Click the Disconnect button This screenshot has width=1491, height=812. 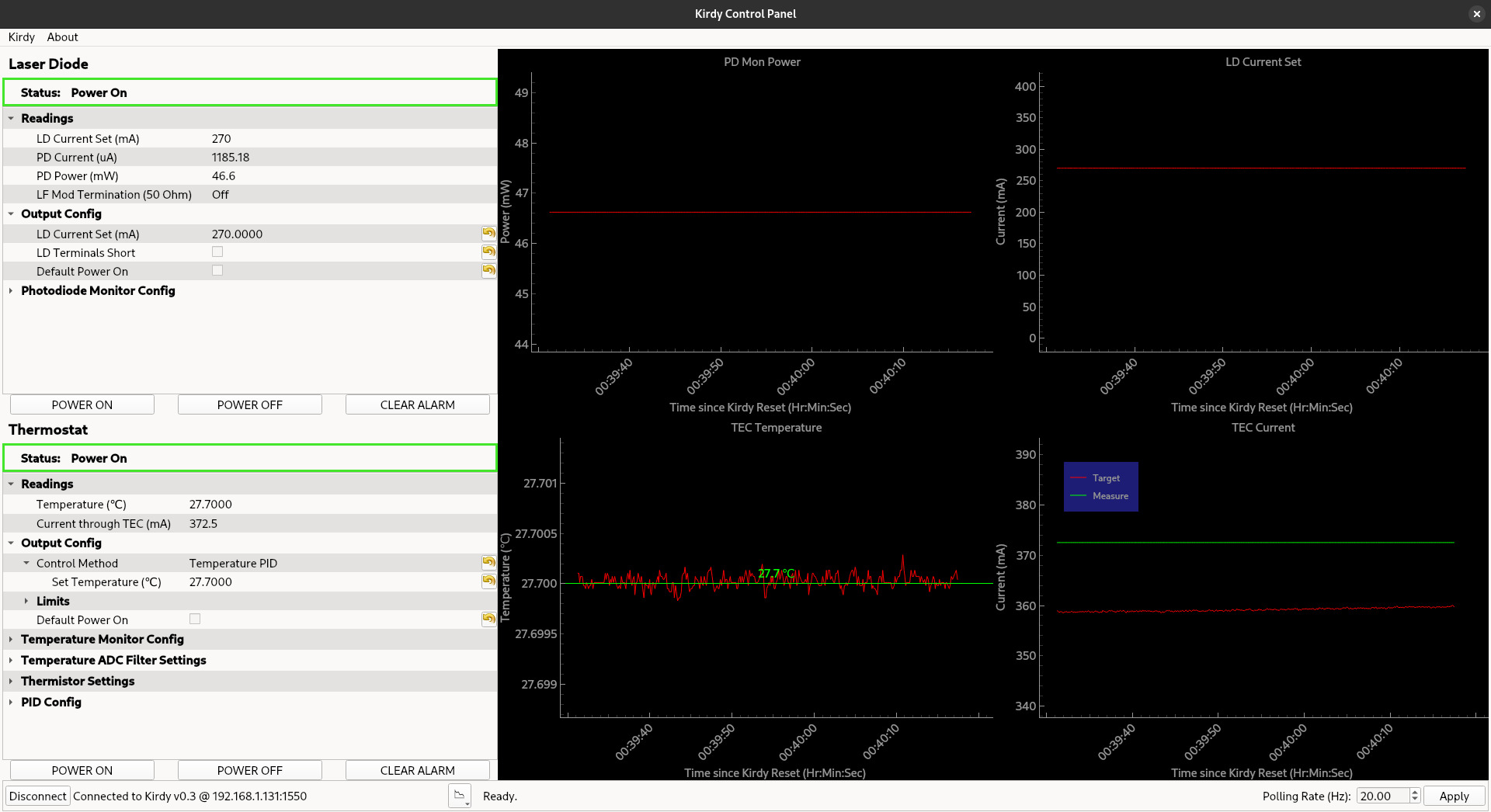(x=38, y=796)
